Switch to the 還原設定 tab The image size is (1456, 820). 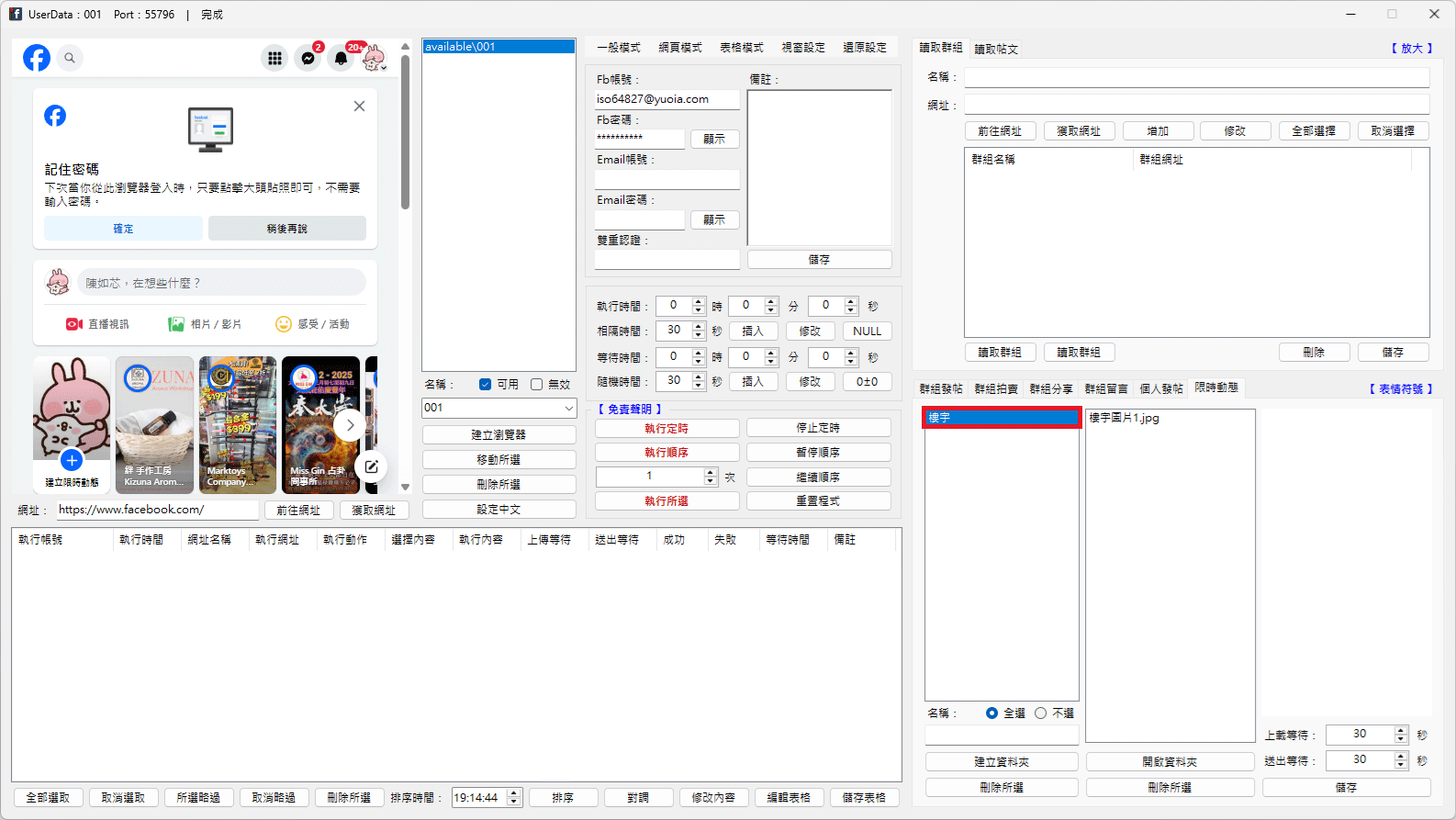click(865, 48)
